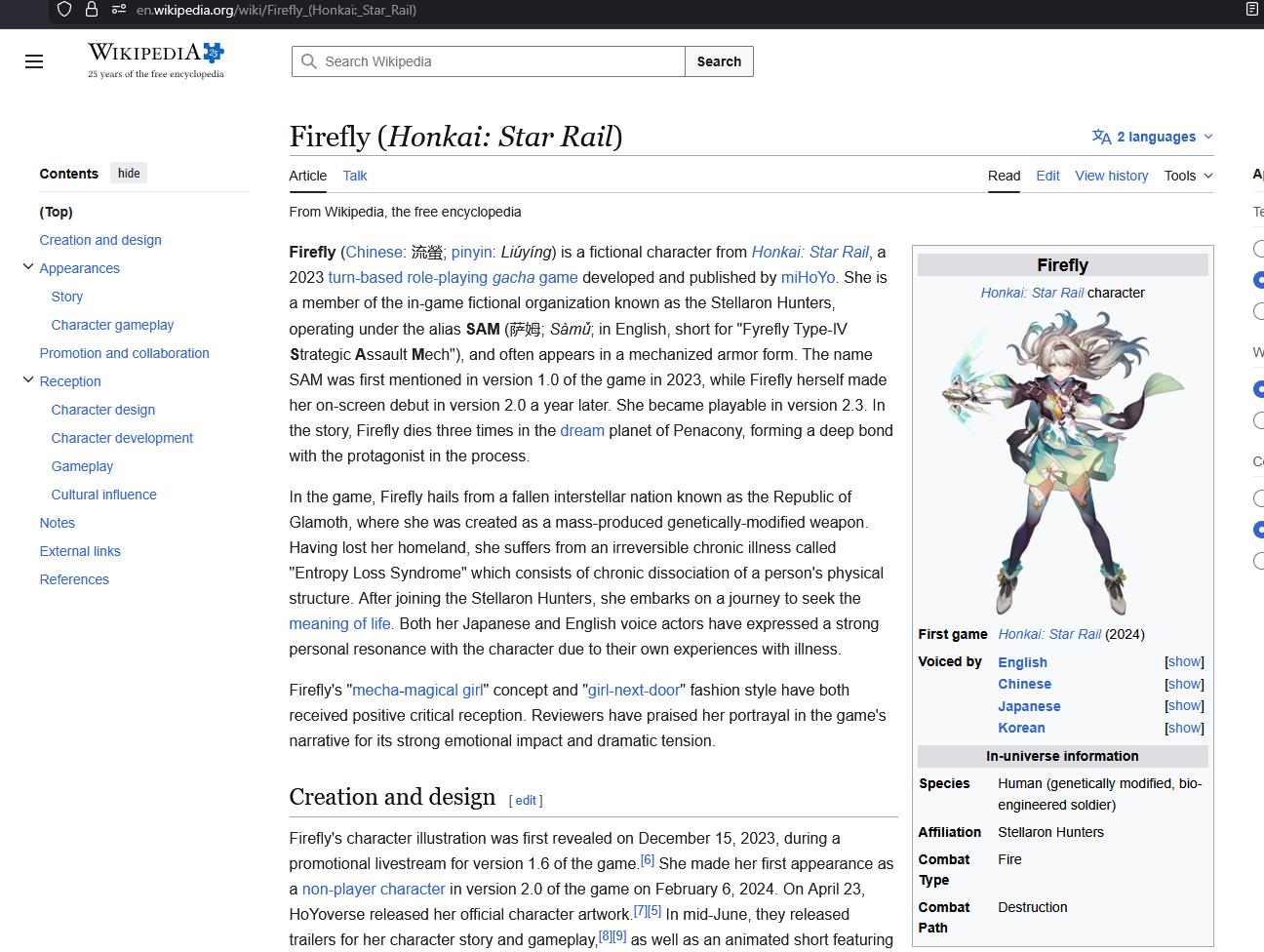Select the Read tab
The height and width of the screenshot is (952, 1264).
click(1004, 176)
